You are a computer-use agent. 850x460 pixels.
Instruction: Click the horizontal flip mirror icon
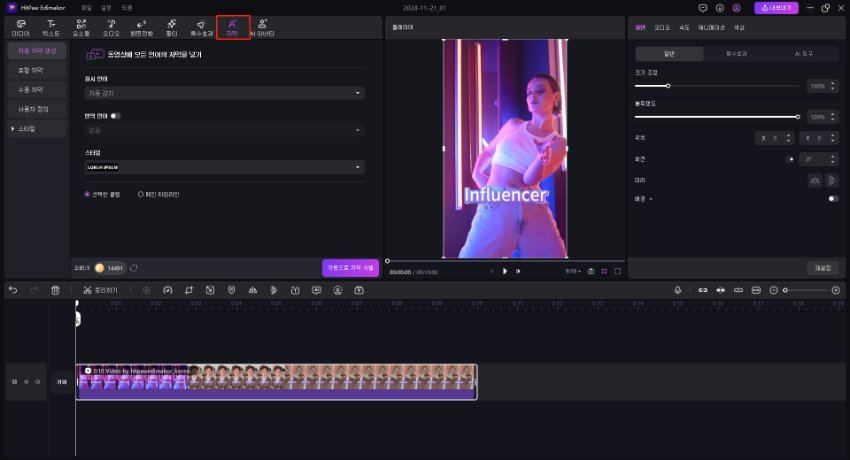[x=813, y=180]
